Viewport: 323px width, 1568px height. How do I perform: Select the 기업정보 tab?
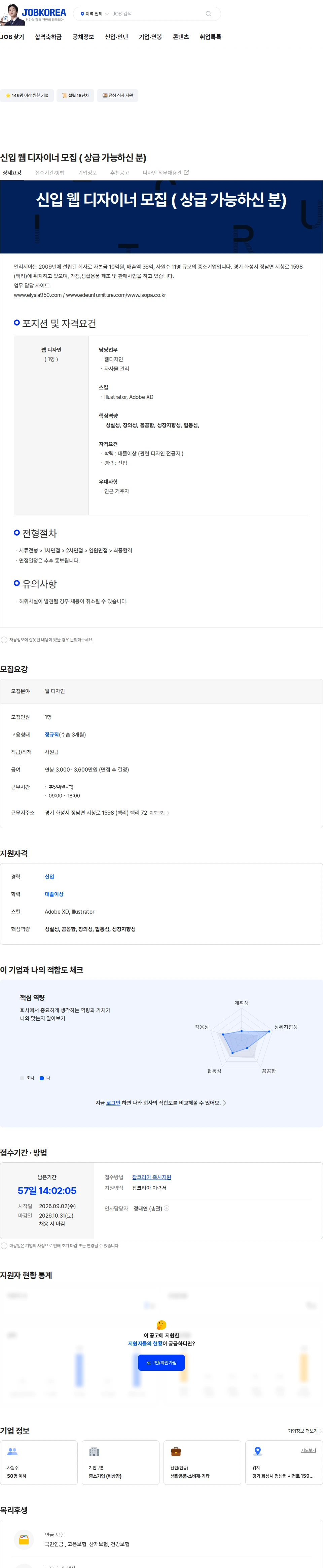pyautogui.click(x=87, y=173)
